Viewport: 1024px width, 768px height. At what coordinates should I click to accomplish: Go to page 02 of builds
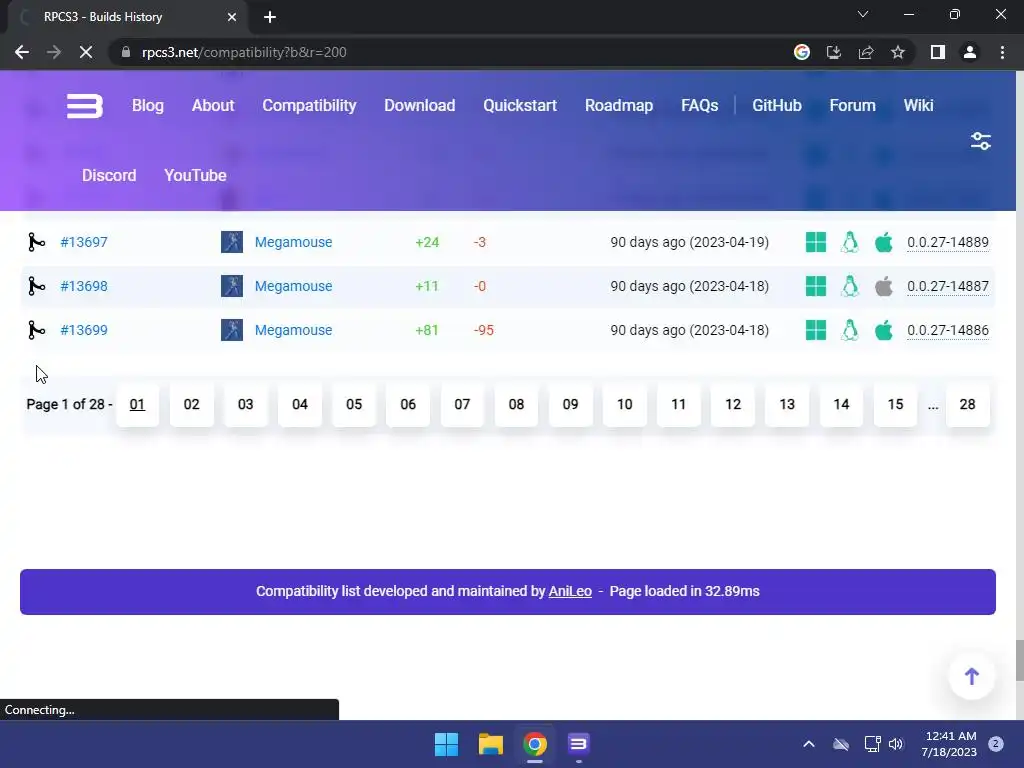coord(191,405)
